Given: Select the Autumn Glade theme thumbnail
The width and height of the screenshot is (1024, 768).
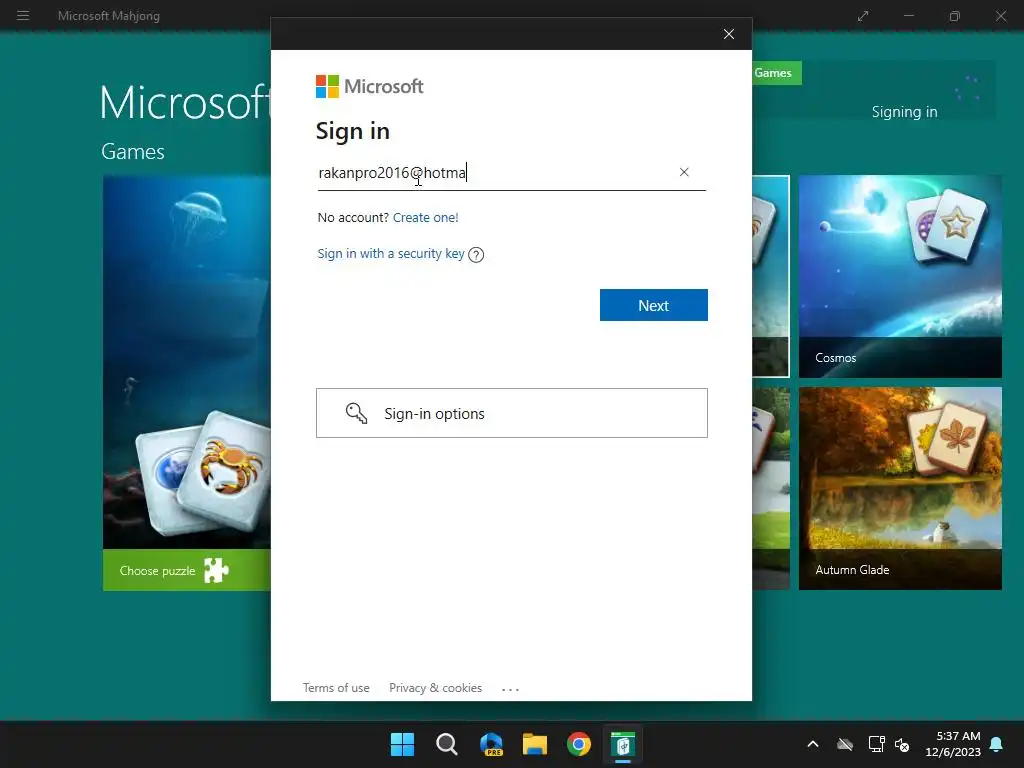Looking at the screenshot, I should [x=900, y=488].
